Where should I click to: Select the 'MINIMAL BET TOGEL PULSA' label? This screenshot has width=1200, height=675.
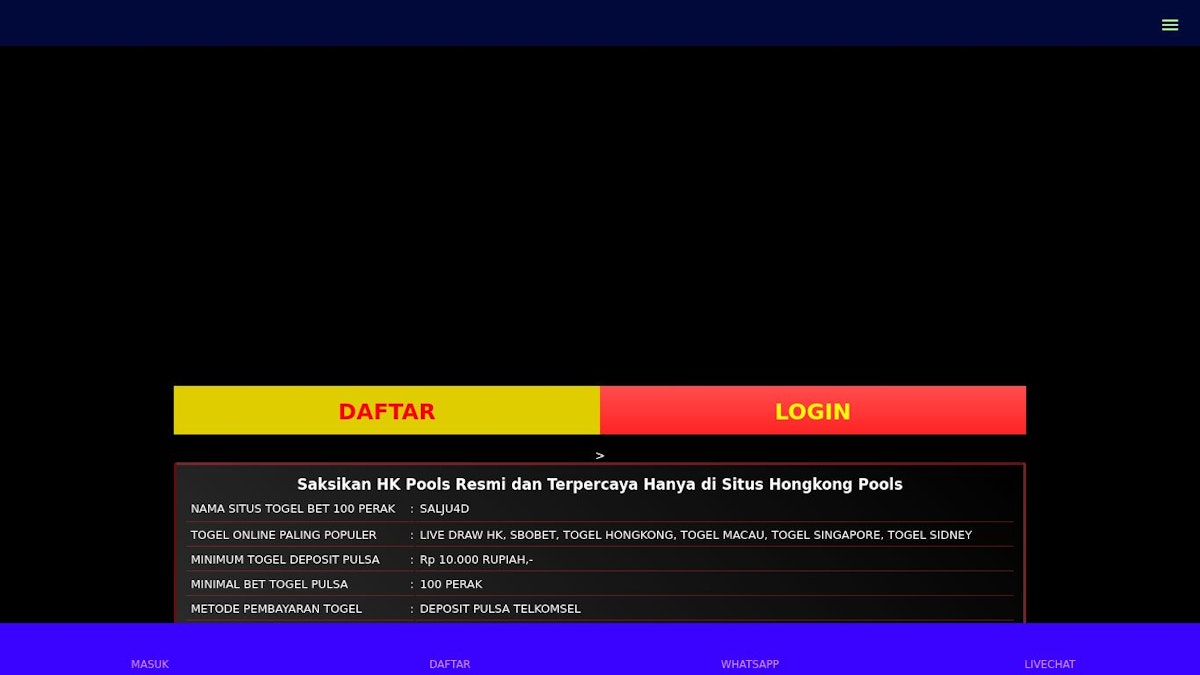pos(270,584)
